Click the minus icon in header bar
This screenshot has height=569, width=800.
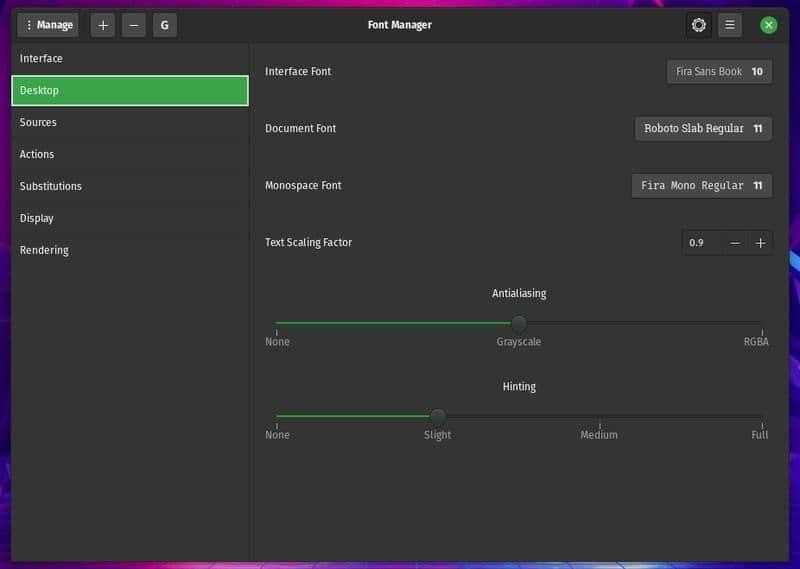click(x=134, y=25)
